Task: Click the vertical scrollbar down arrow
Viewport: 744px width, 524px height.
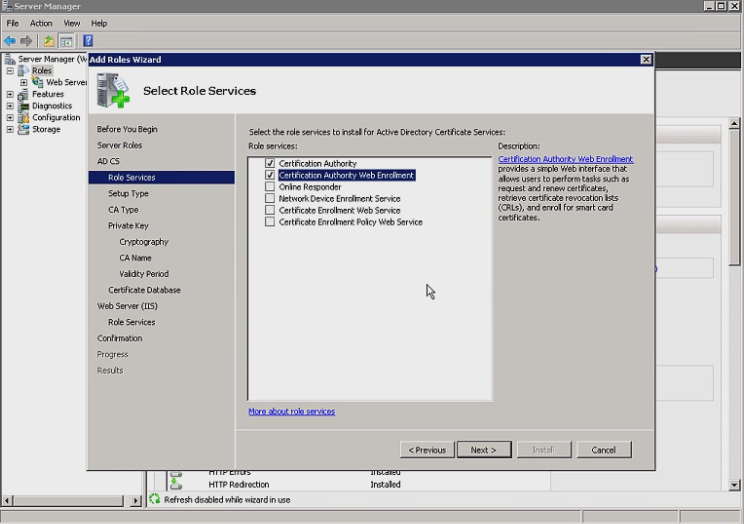Action: 734,485
